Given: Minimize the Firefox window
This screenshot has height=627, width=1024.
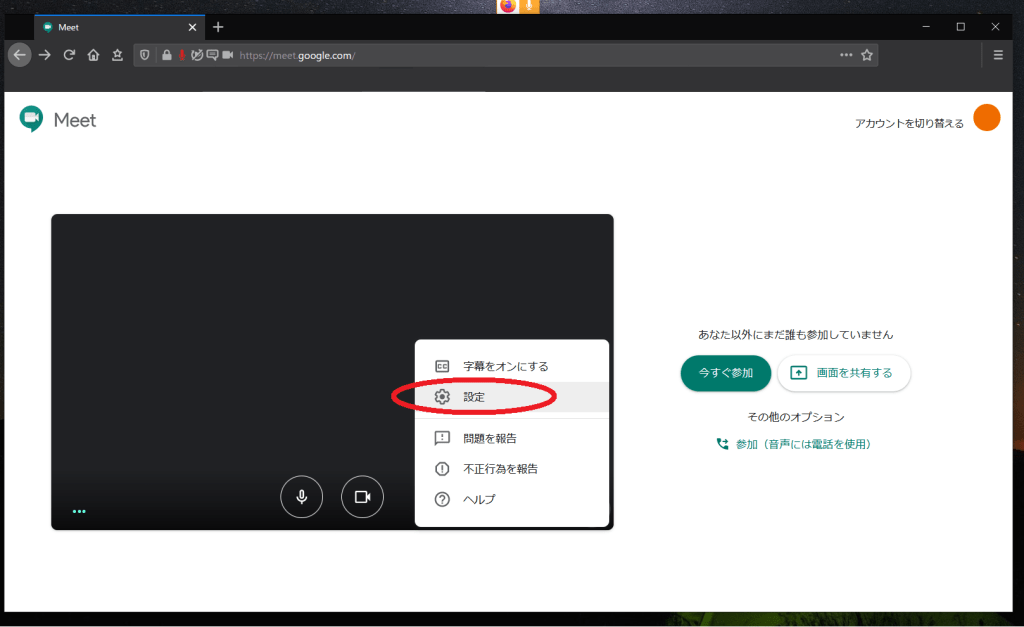Looking at the screenshot, I should tap(926, 27).
